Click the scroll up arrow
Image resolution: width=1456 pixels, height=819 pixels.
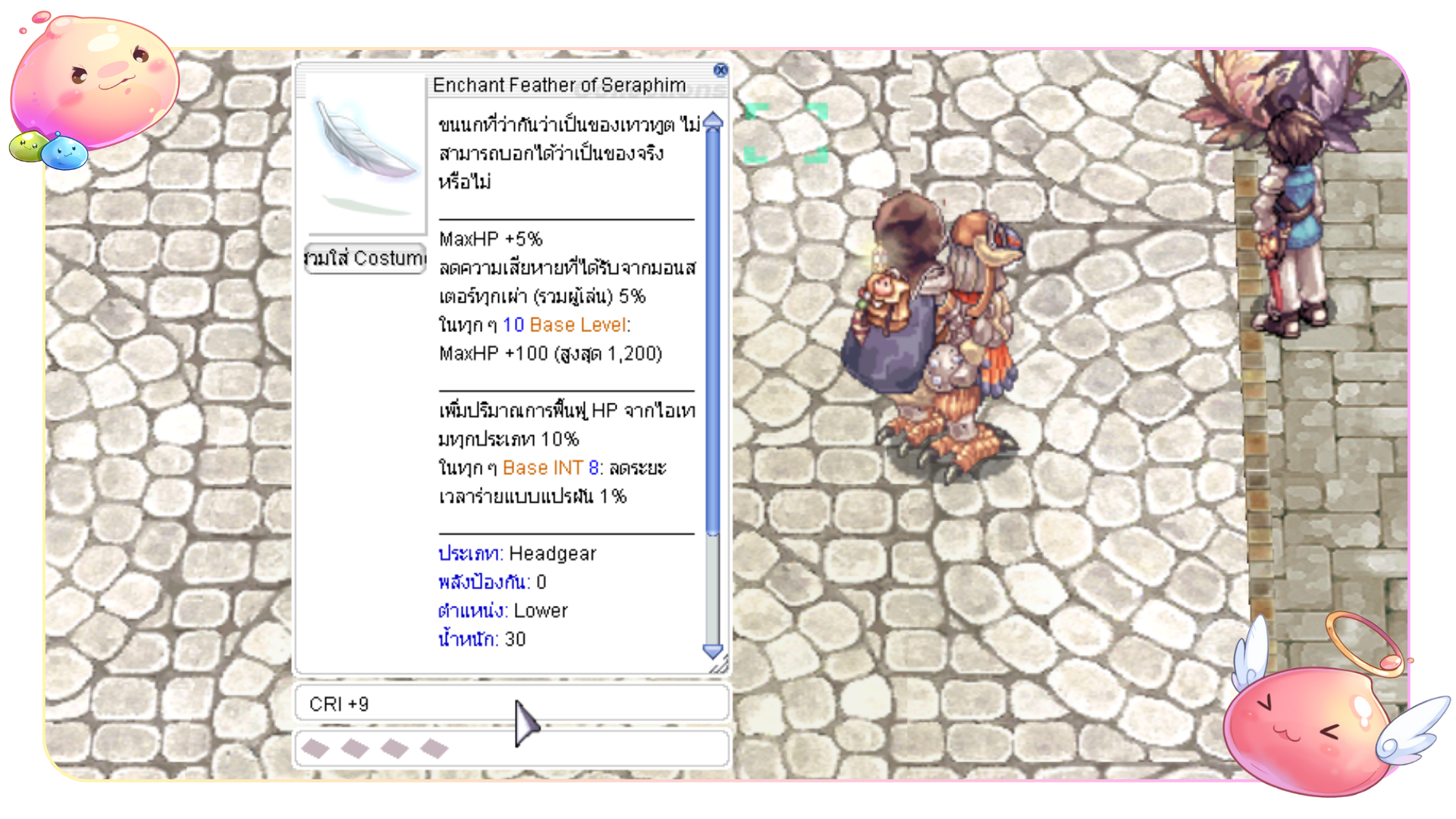point(713,121)
